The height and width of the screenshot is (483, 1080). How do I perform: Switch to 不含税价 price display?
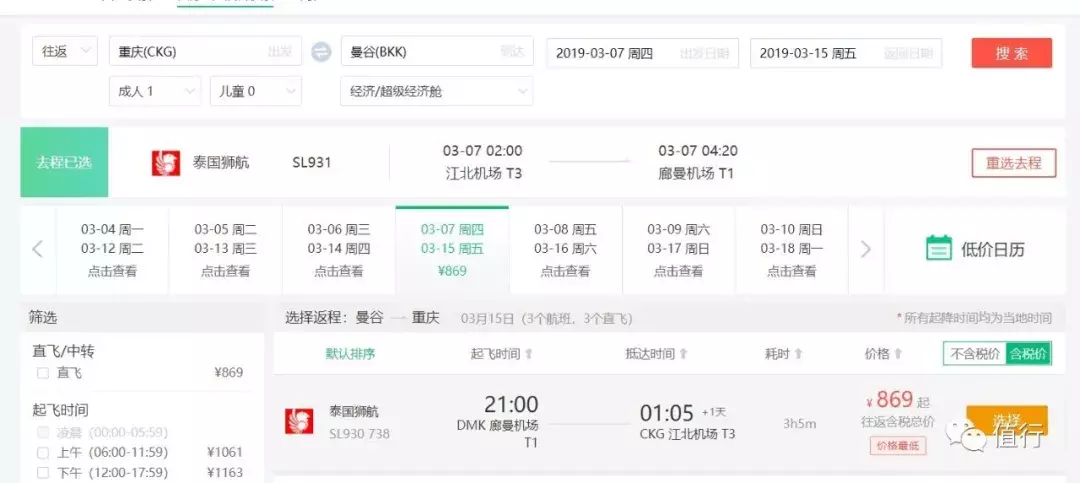pyautogui.click(x=975, y=354)
